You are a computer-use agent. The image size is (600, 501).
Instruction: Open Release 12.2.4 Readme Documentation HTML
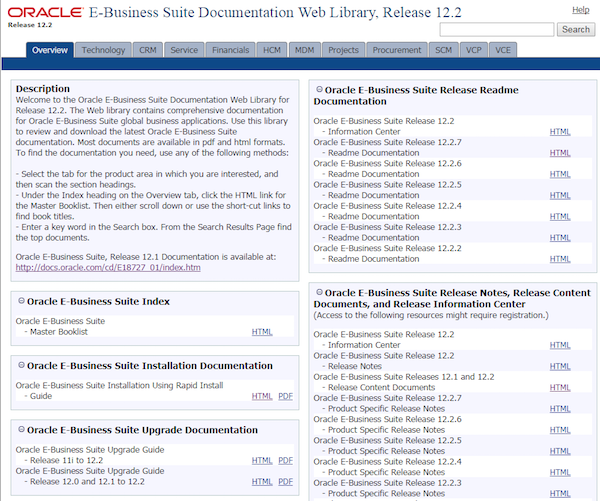(x=560, y=217)
